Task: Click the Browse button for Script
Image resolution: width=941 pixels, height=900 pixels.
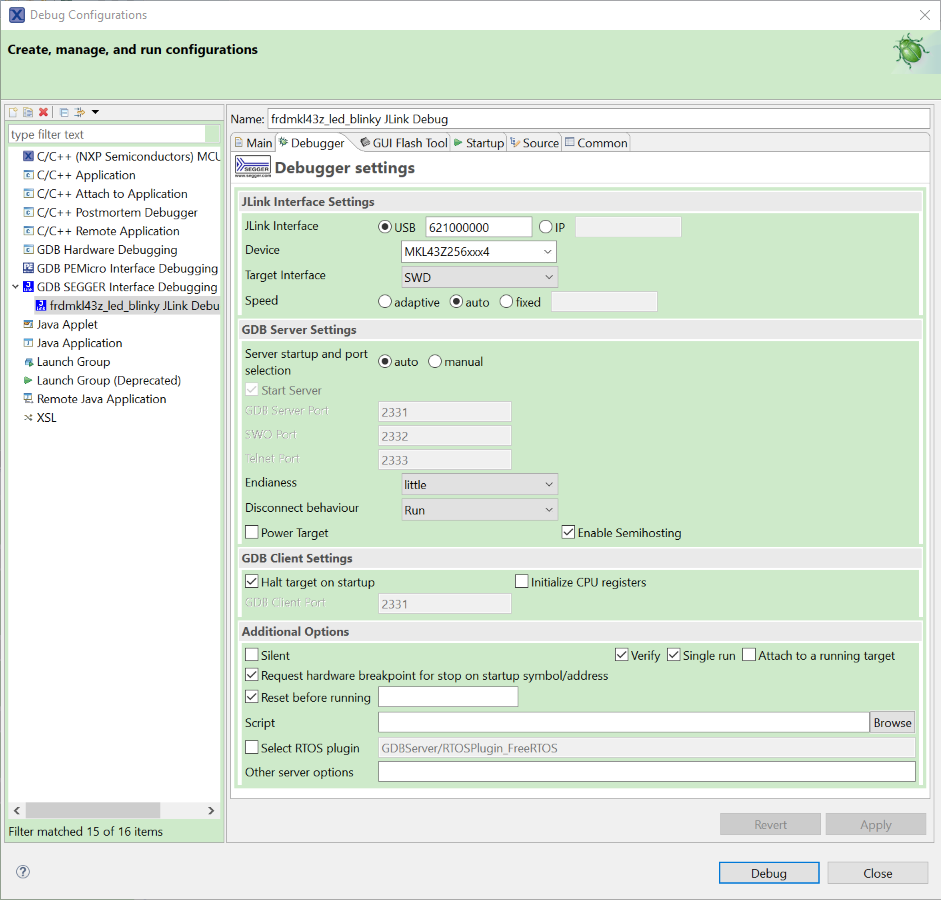Action: [x=892, y=722]
